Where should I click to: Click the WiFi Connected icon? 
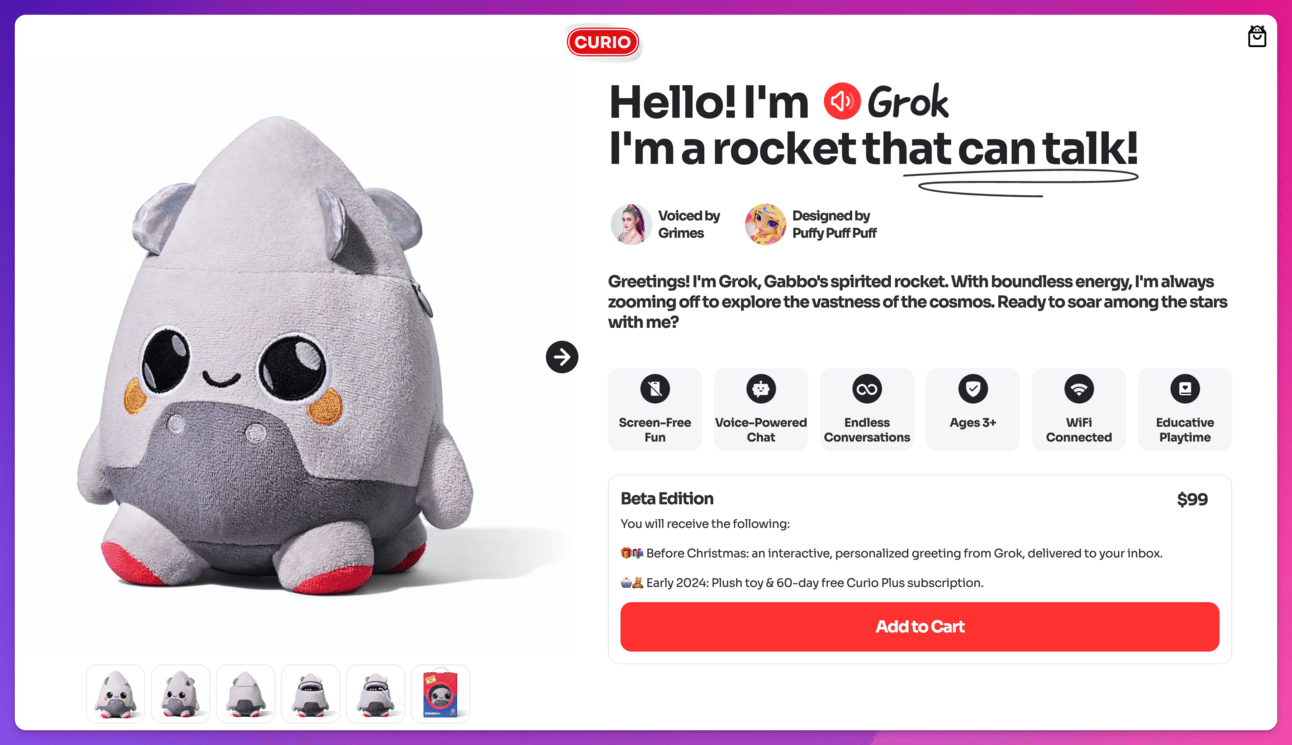(1079, 388)
